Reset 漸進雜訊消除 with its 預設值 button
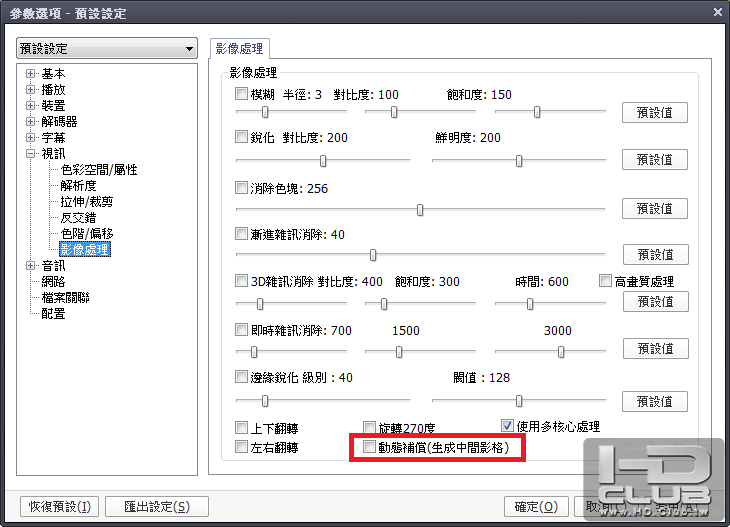This screenshot has height=527, width=730. click(656, 255)
